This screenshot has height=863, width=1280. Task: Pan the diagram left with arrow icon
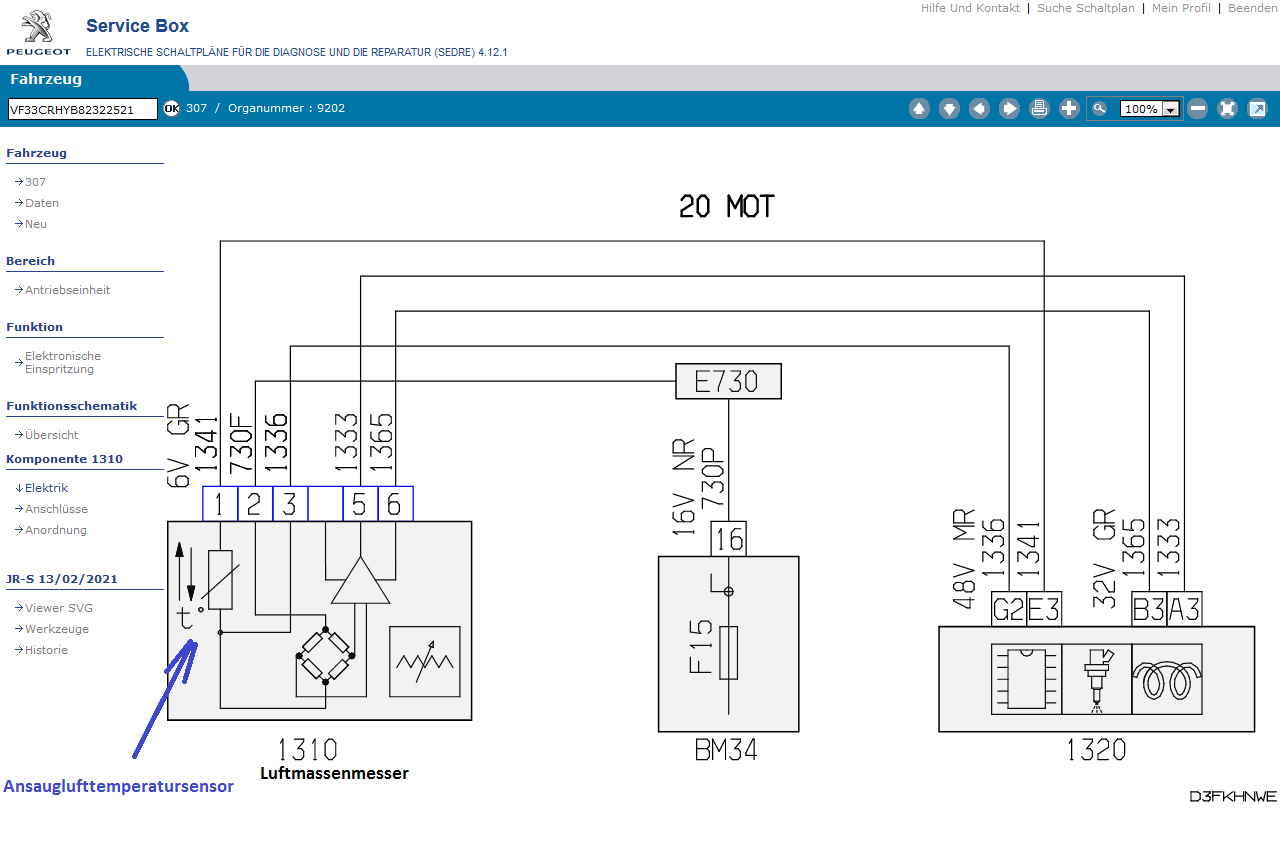click(979, 109)
